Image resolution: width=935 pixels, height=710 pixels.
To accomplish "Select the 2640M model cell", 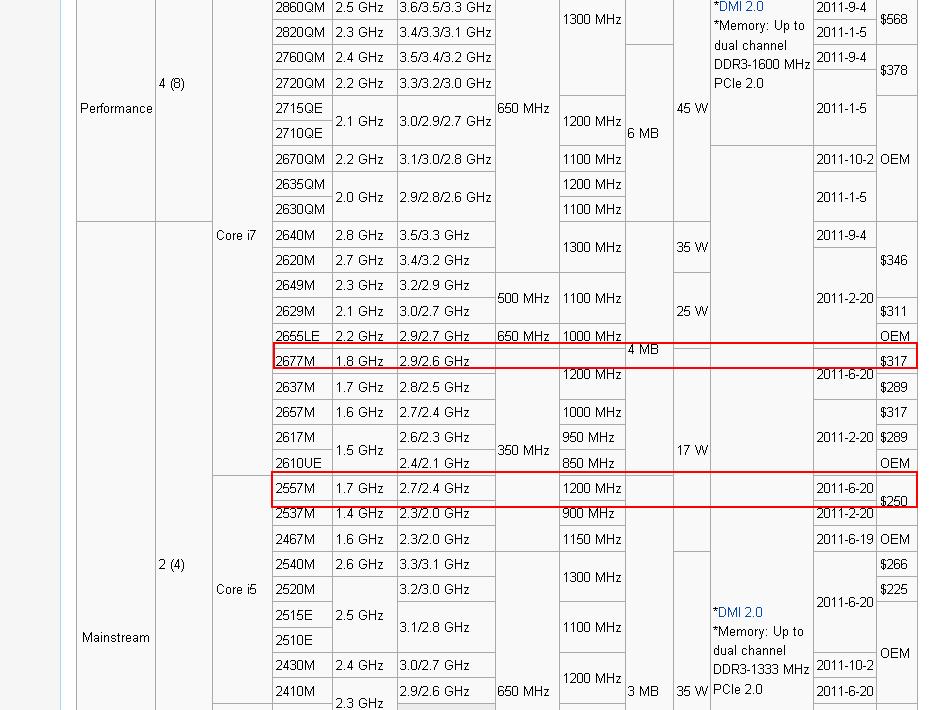I will pyautogui.click(x=302, y=235).
